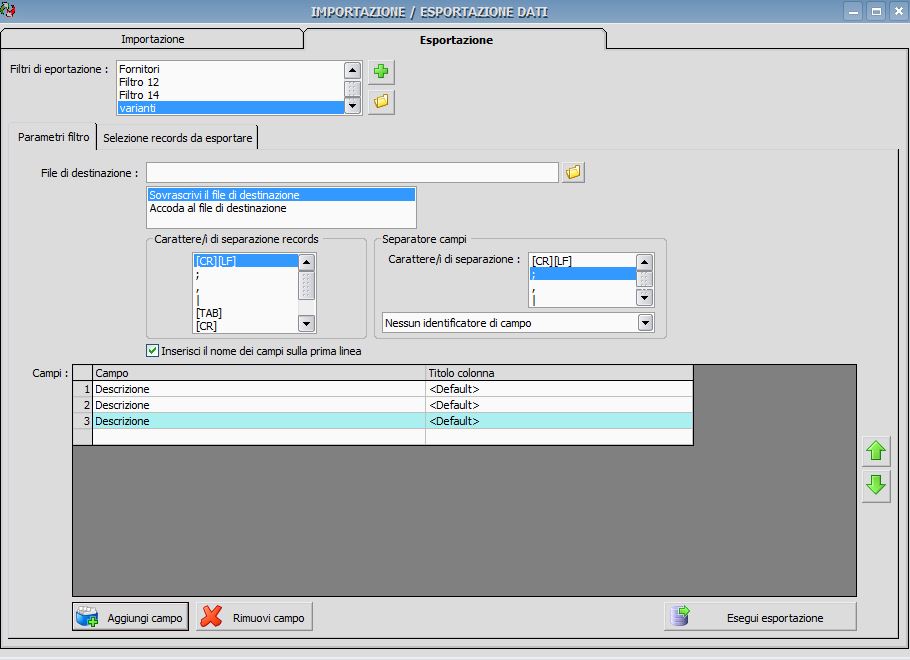The image size is (910, 660).
Task: Click the application icon in title bar
Action: [8, 9]
